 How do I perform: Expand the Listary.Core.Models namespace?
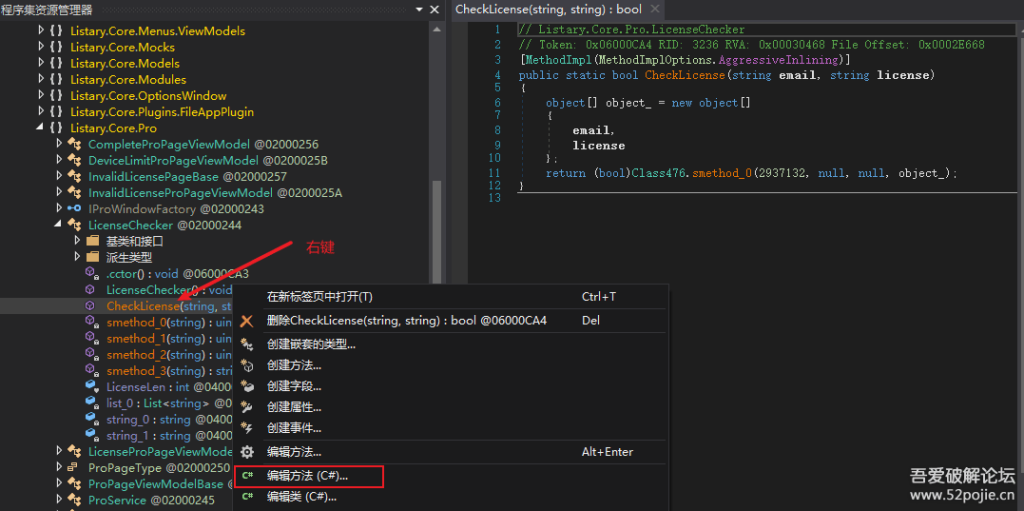tap(41, 63)
